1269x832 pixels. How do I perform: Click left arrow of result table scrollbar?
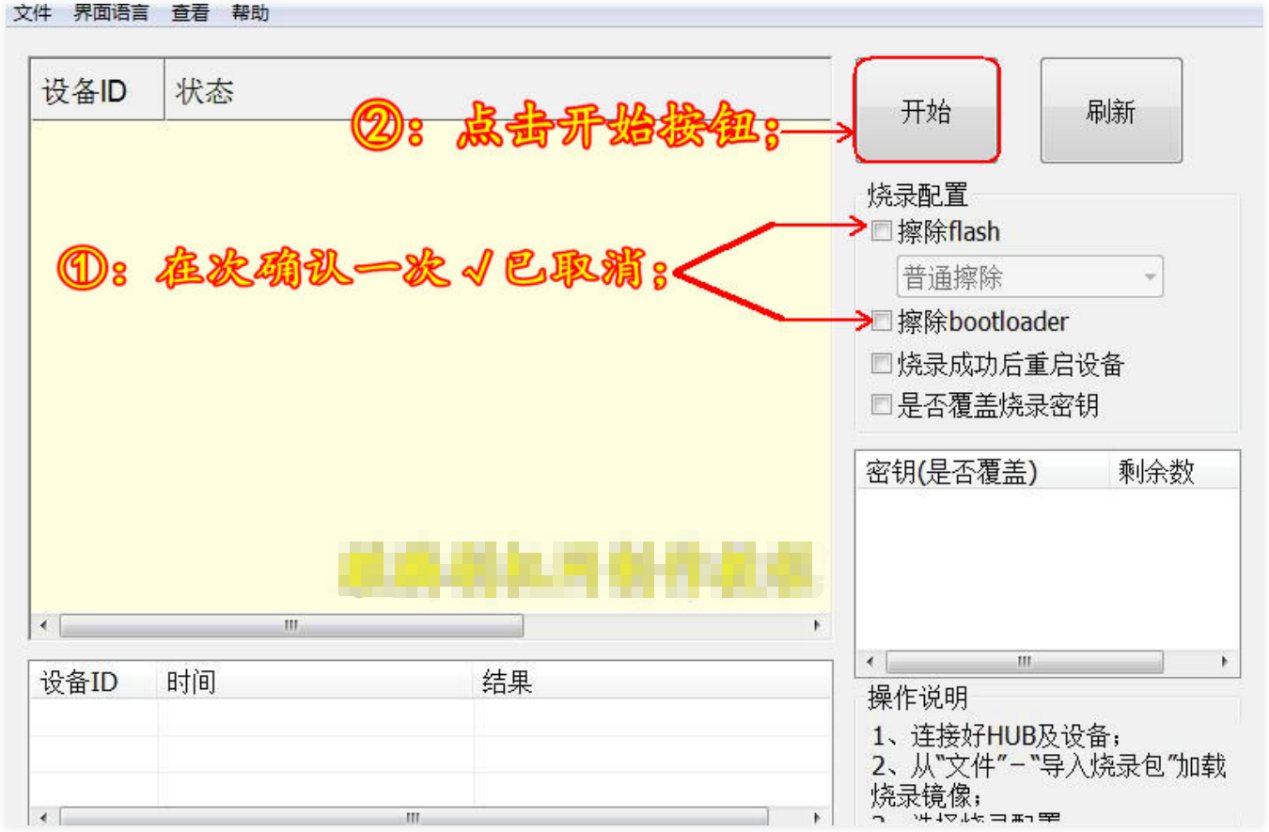[43, 817]
